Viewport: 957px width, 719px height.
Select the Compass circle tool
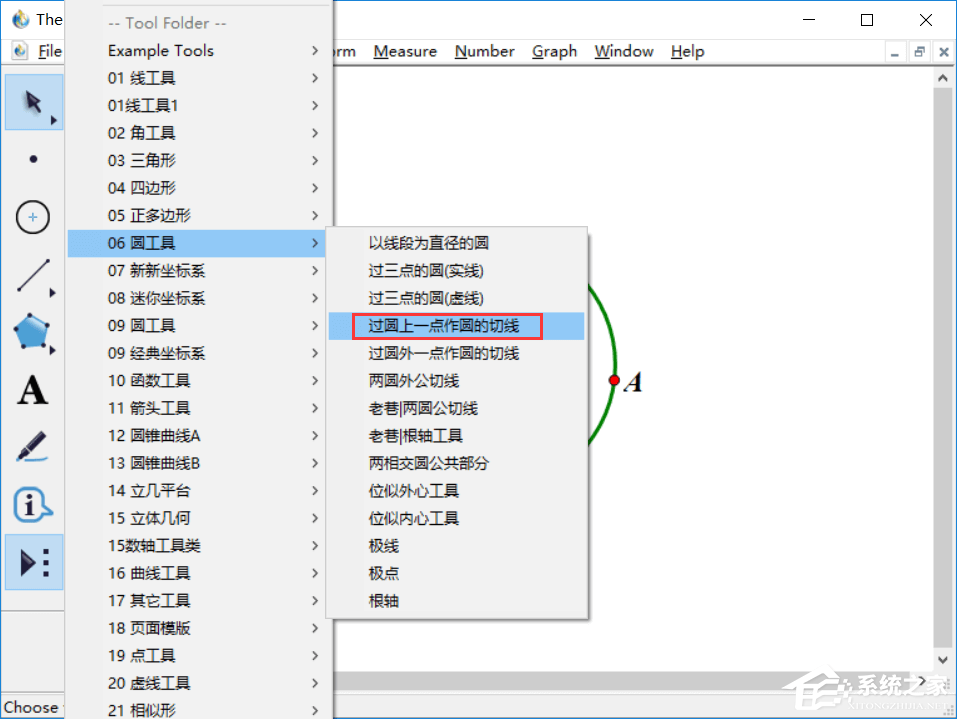click(33, 217)
